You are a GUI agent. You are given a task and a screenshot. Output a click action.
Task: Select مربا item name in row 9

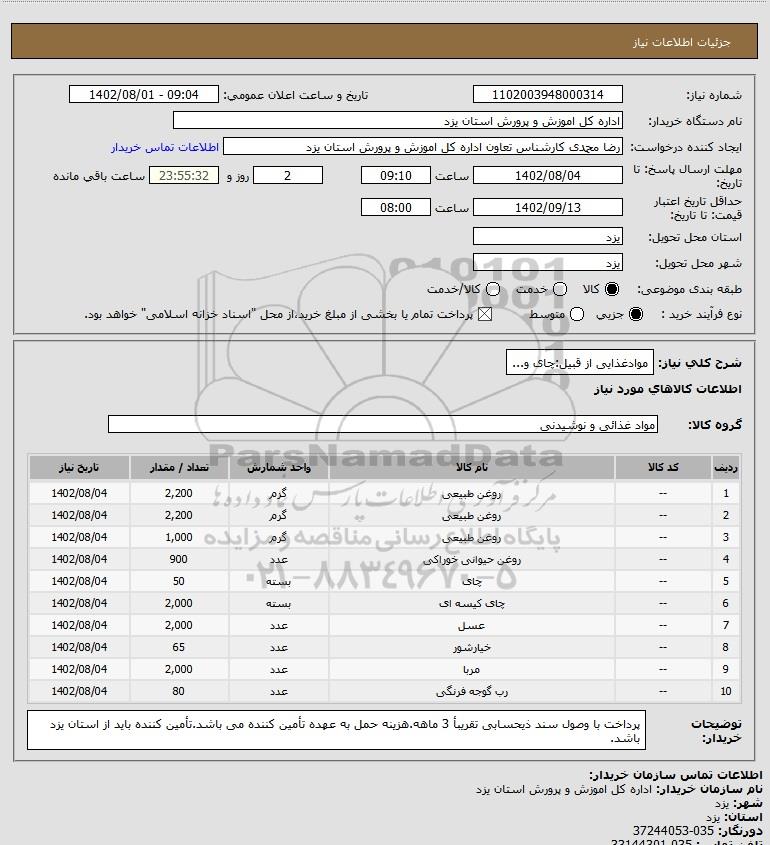coord(472,669)
